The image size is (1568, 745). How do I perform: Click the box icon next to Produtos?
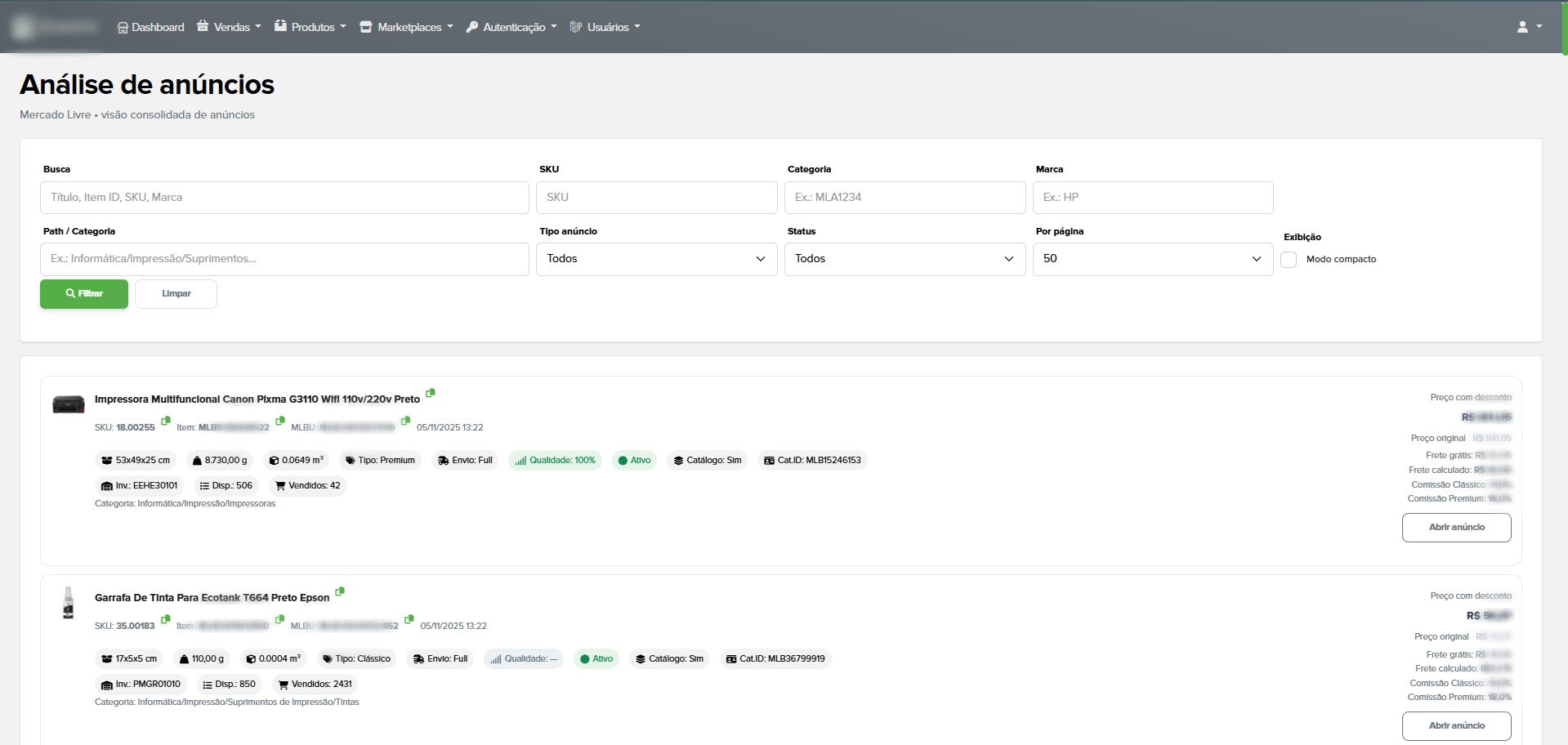point(280,26)
